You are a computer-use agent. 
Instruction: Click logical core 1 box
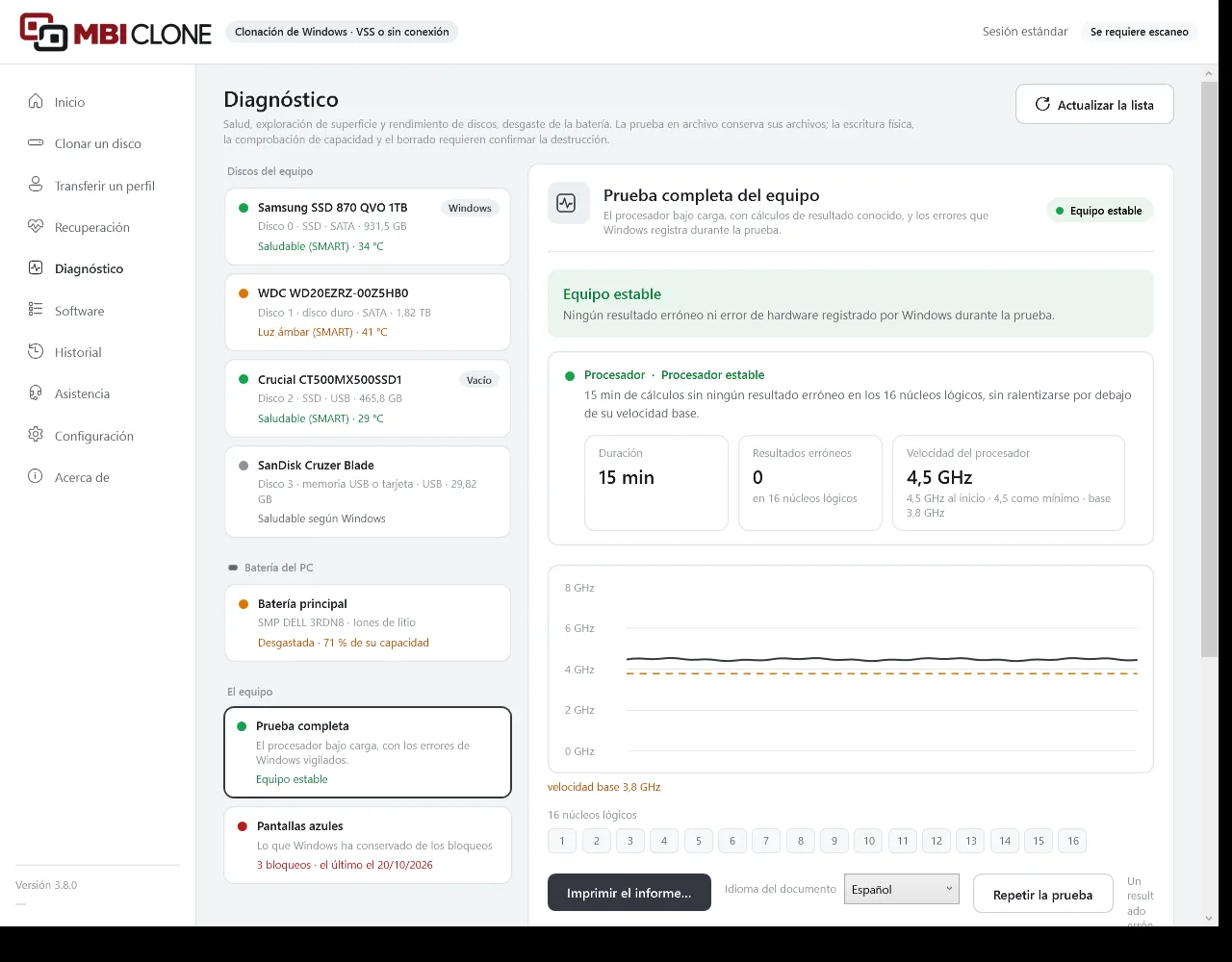click(x=562, y=841)
